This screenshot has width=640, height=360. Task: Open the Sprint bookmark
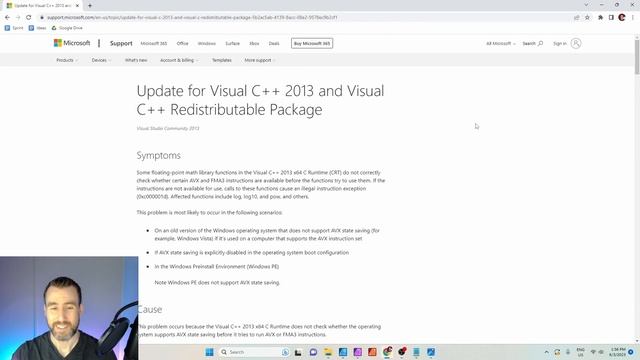coord(14,28)
